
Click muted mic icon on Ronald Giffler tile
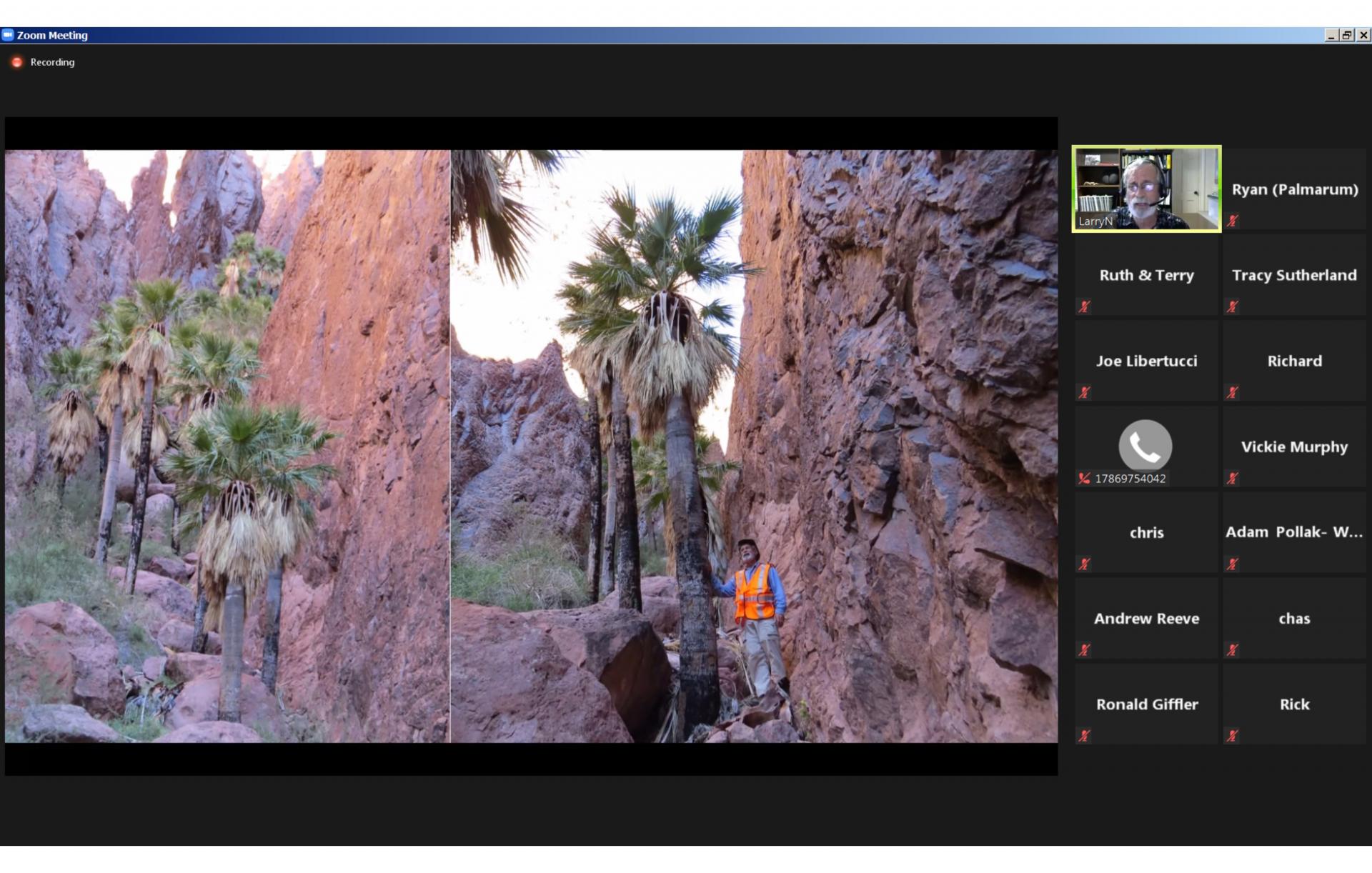pyautogui.click(x=1084, y=735)
